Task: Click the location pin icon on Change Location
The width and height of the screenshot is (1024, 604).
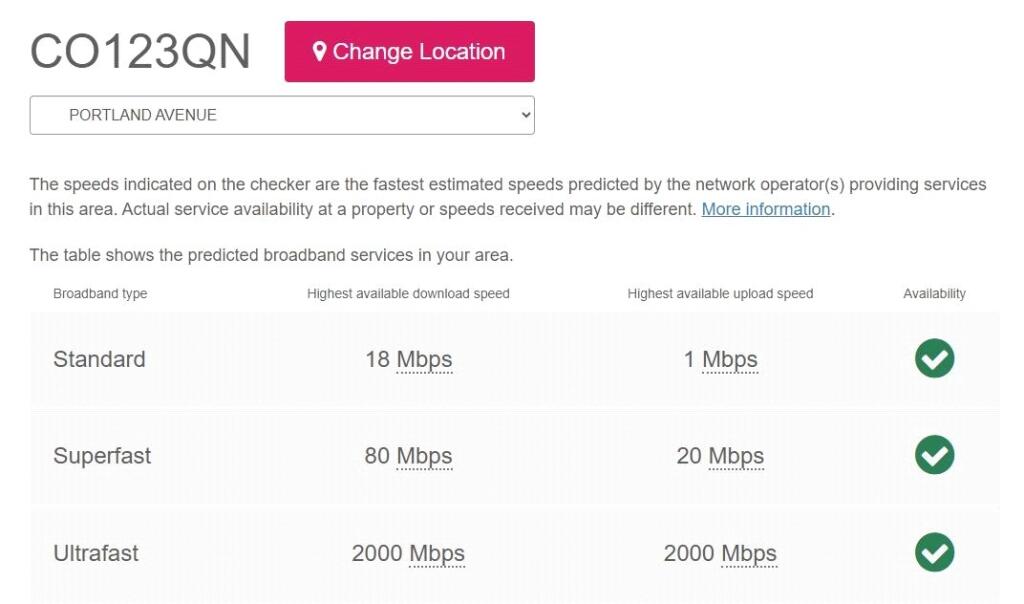Action: (x=320, y=50)
